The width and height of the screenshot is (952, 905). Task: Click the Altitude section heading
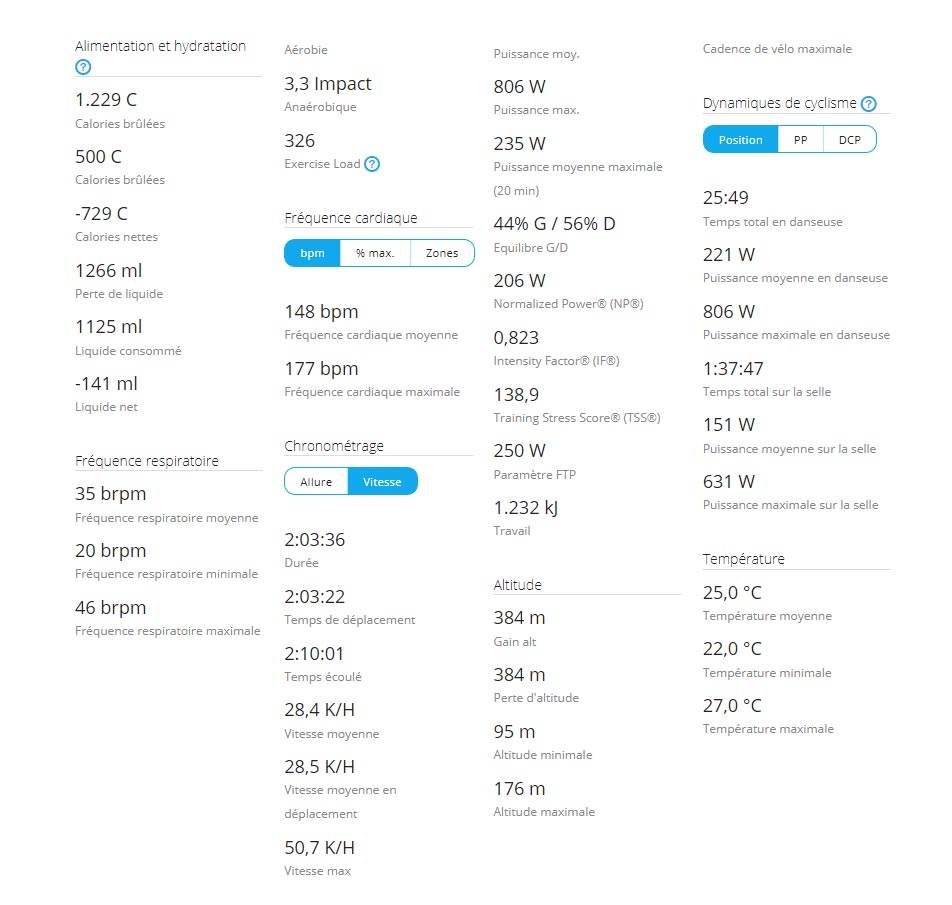[518, 585]
